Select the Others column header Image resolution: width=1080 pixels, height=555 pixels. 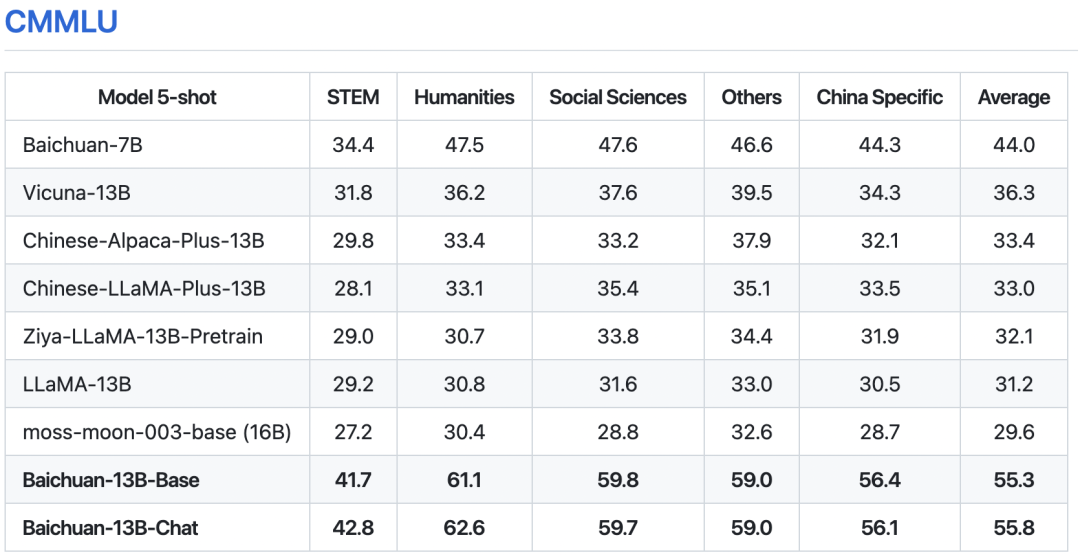pyautogui.click(x=751, y=97)
